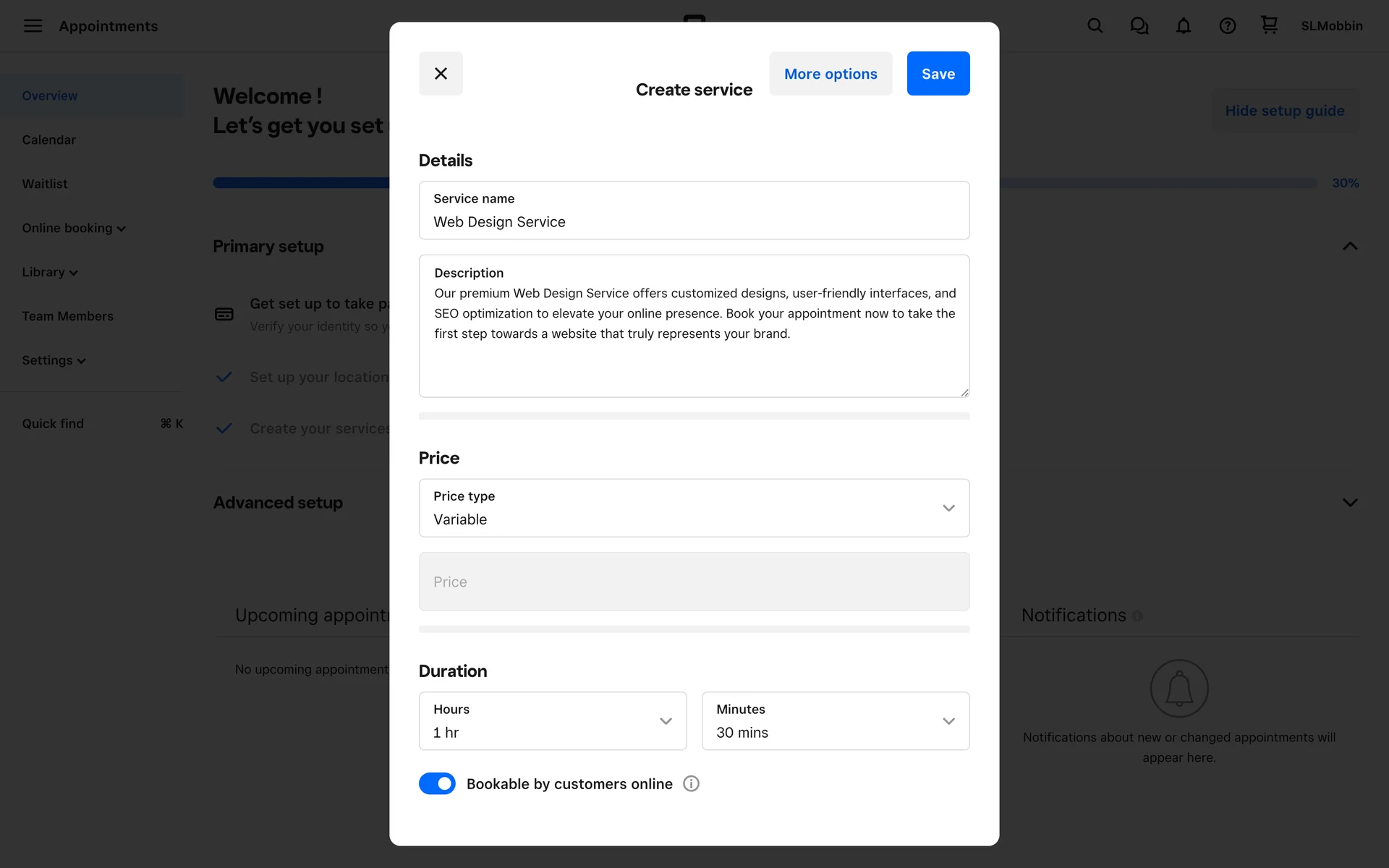Go to Team Members section
The width and height of the screenshot is (1389, 868).
click(x=67, y=316)
